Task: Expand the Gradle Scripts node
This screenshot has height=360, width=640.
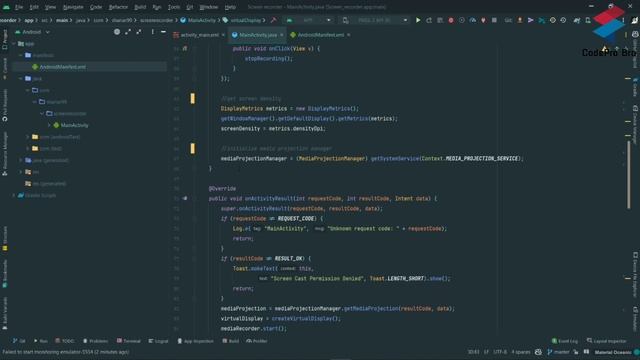Action: click(x=14, y=196)
